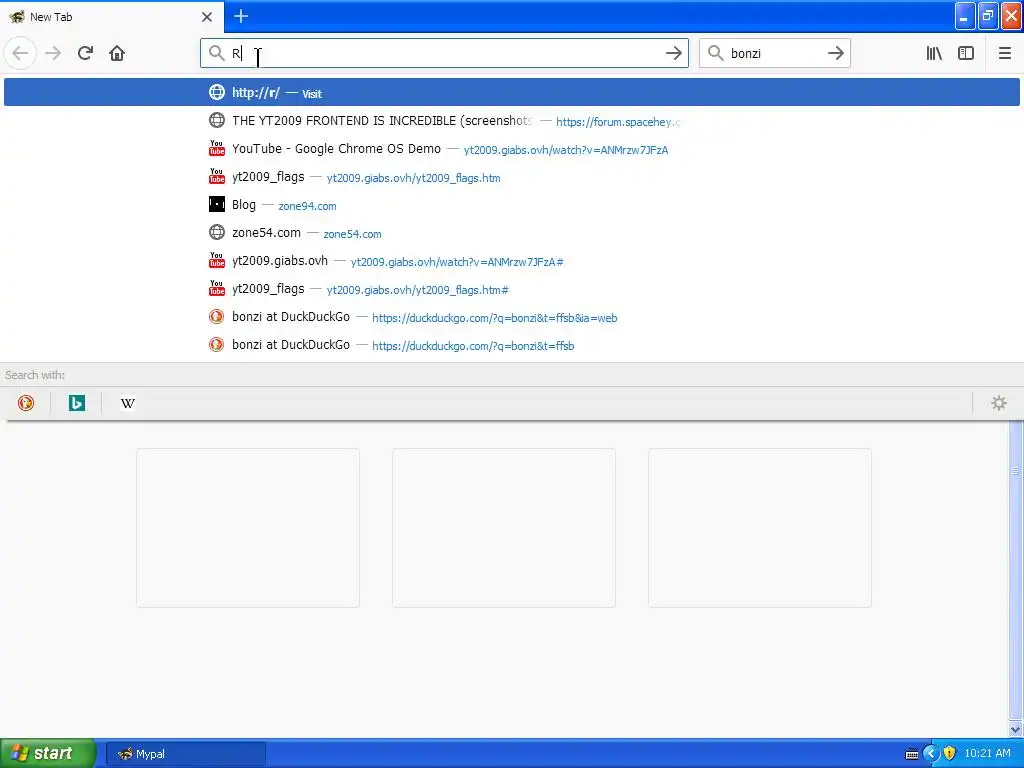
Task: Click the security shield tray icon
Action: (x=949, y=754)
